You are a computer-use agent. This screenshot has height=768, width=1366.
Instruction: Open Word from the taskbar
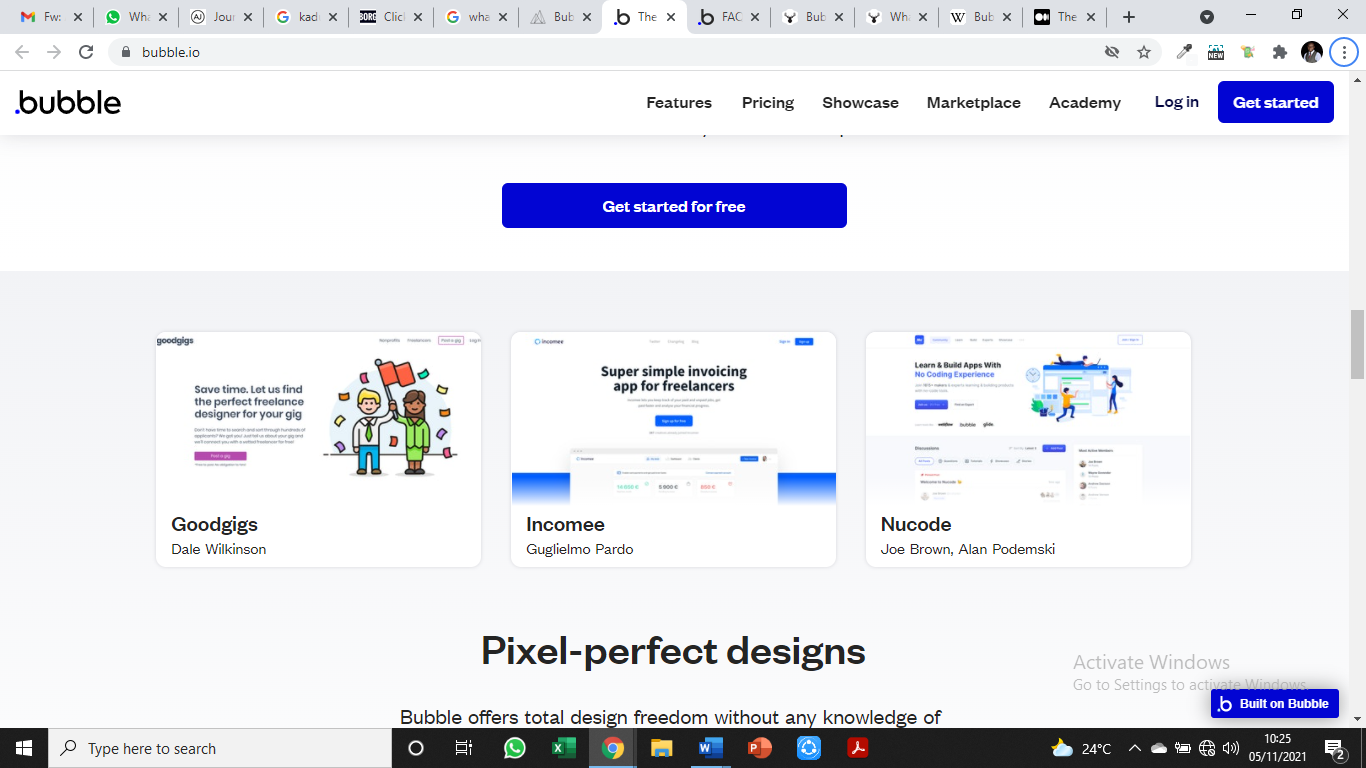pos(710,748)
